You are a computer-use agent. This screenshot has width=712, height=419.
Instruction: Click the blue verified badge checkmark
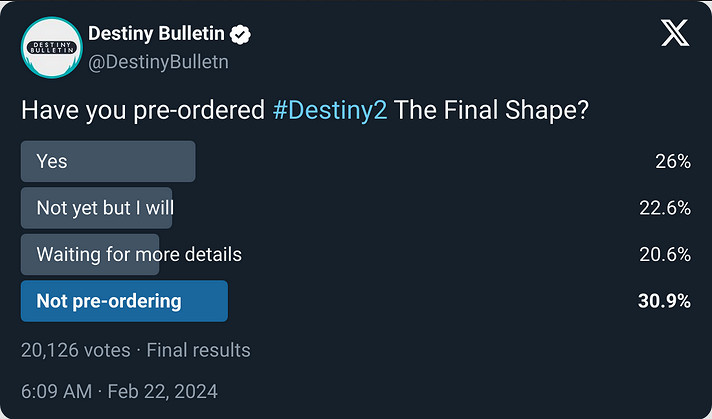pos(241,36)
